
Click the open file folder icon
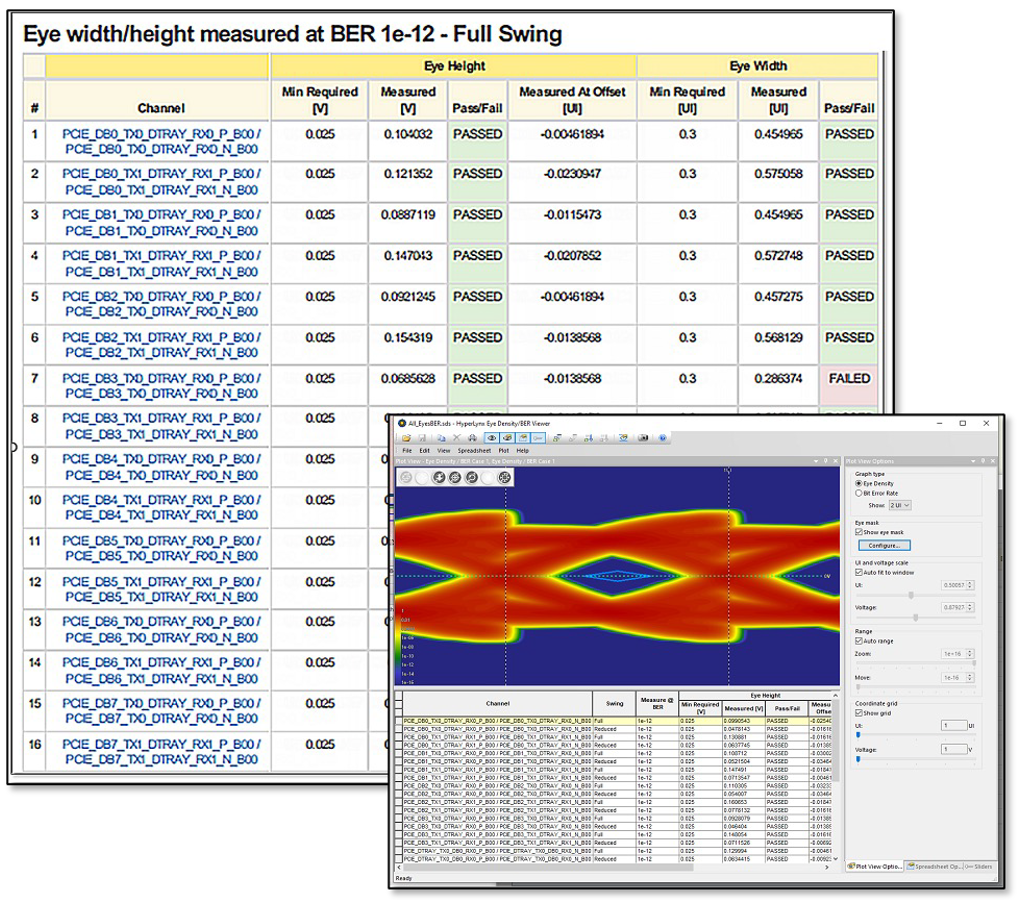(x=408, y=438)
